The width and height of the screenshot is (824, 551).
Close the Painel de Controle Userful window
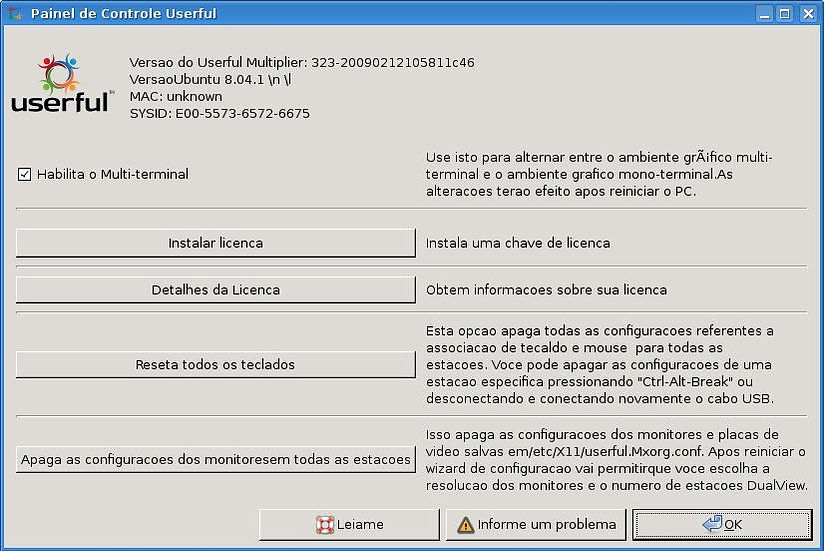pos(808,14)
